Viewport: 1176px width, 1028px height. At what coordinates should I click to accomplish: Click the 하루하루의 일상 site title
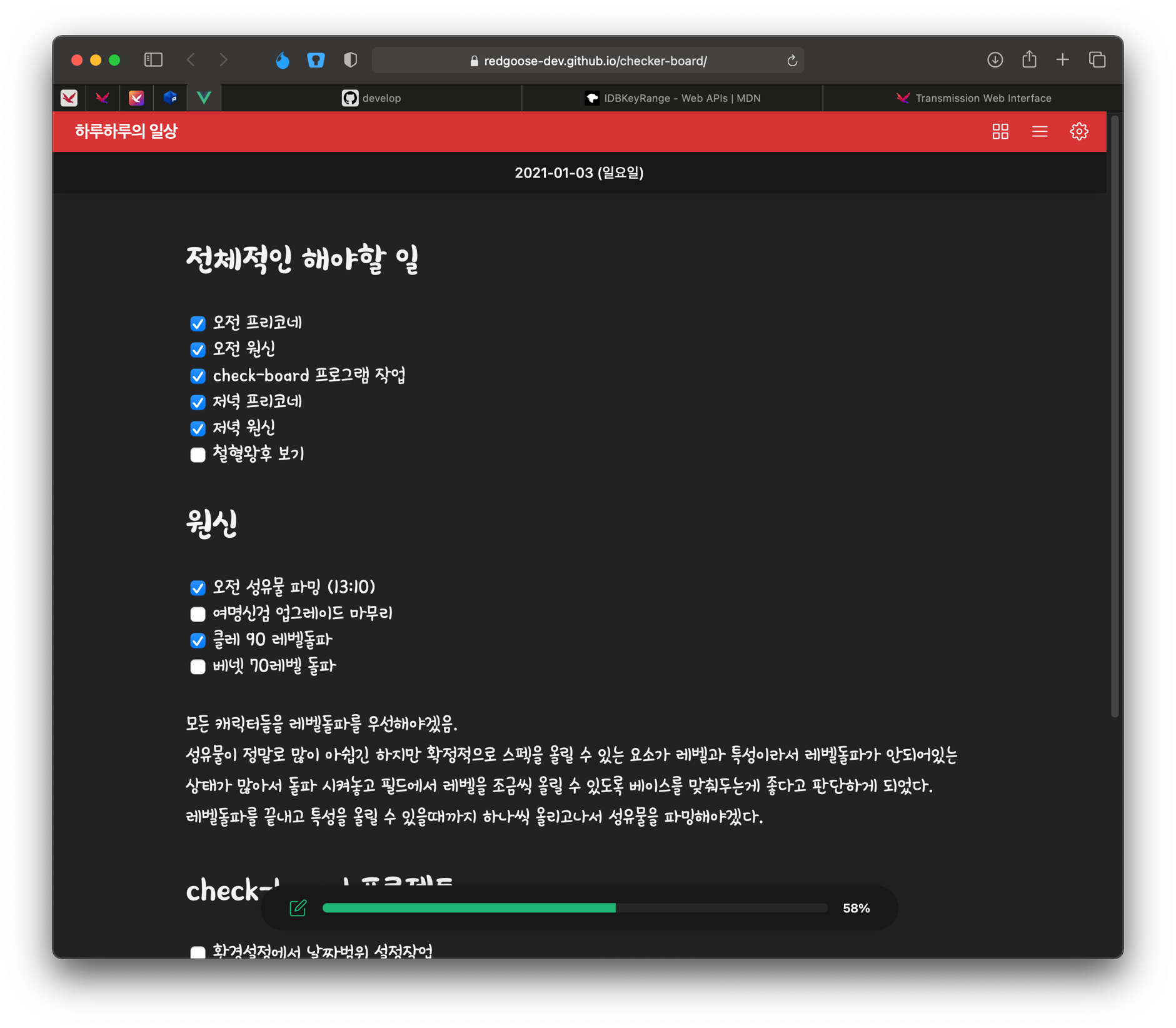[126, 131]
